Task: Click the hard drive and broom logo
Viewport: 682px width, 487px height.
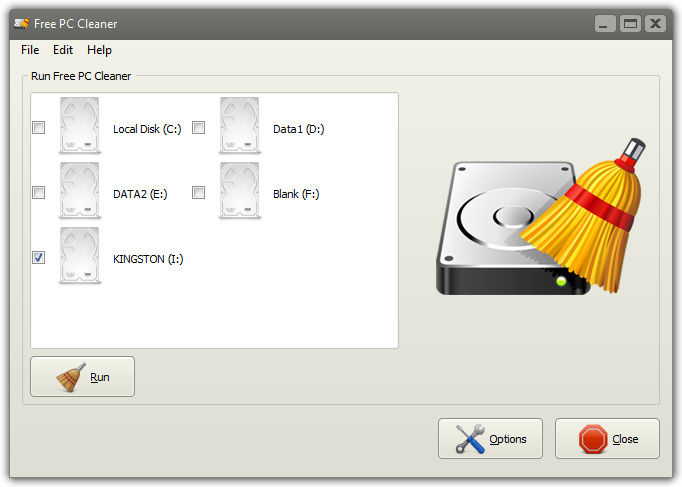Action: [541, 217]
